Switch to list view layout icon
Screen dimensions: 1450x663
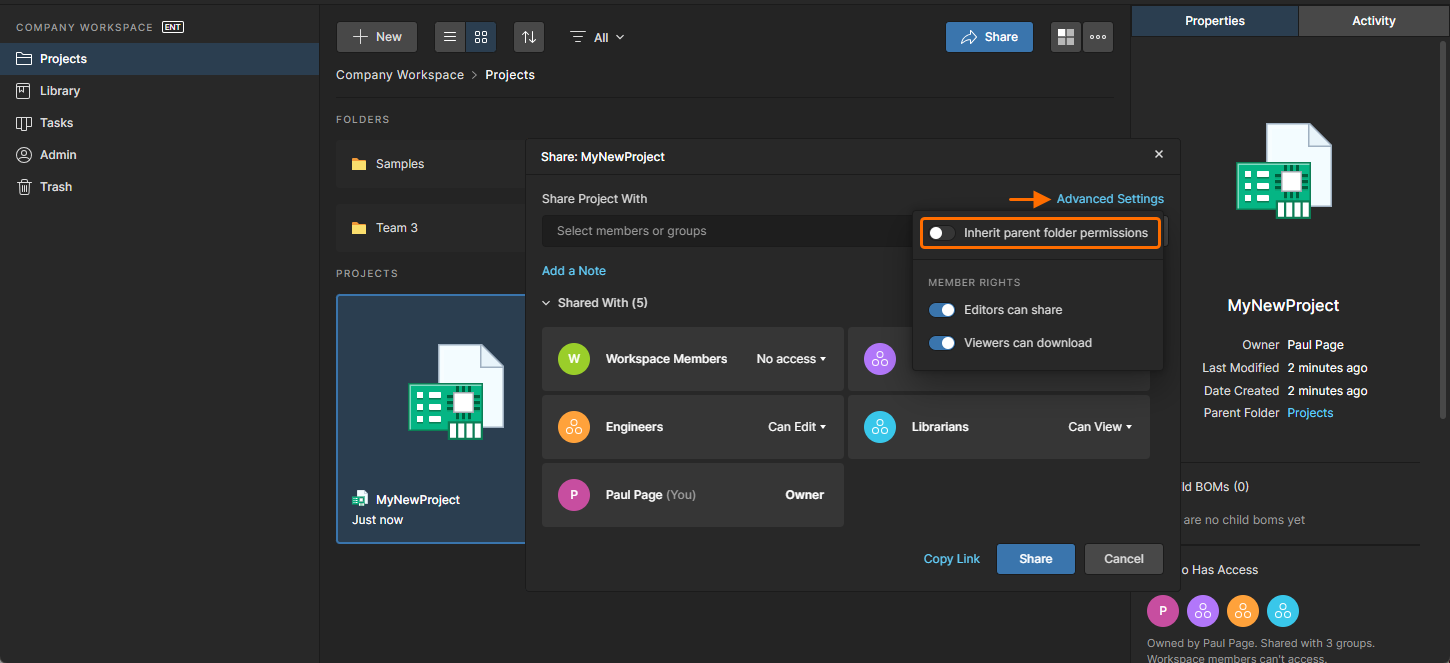click(450, 37)
